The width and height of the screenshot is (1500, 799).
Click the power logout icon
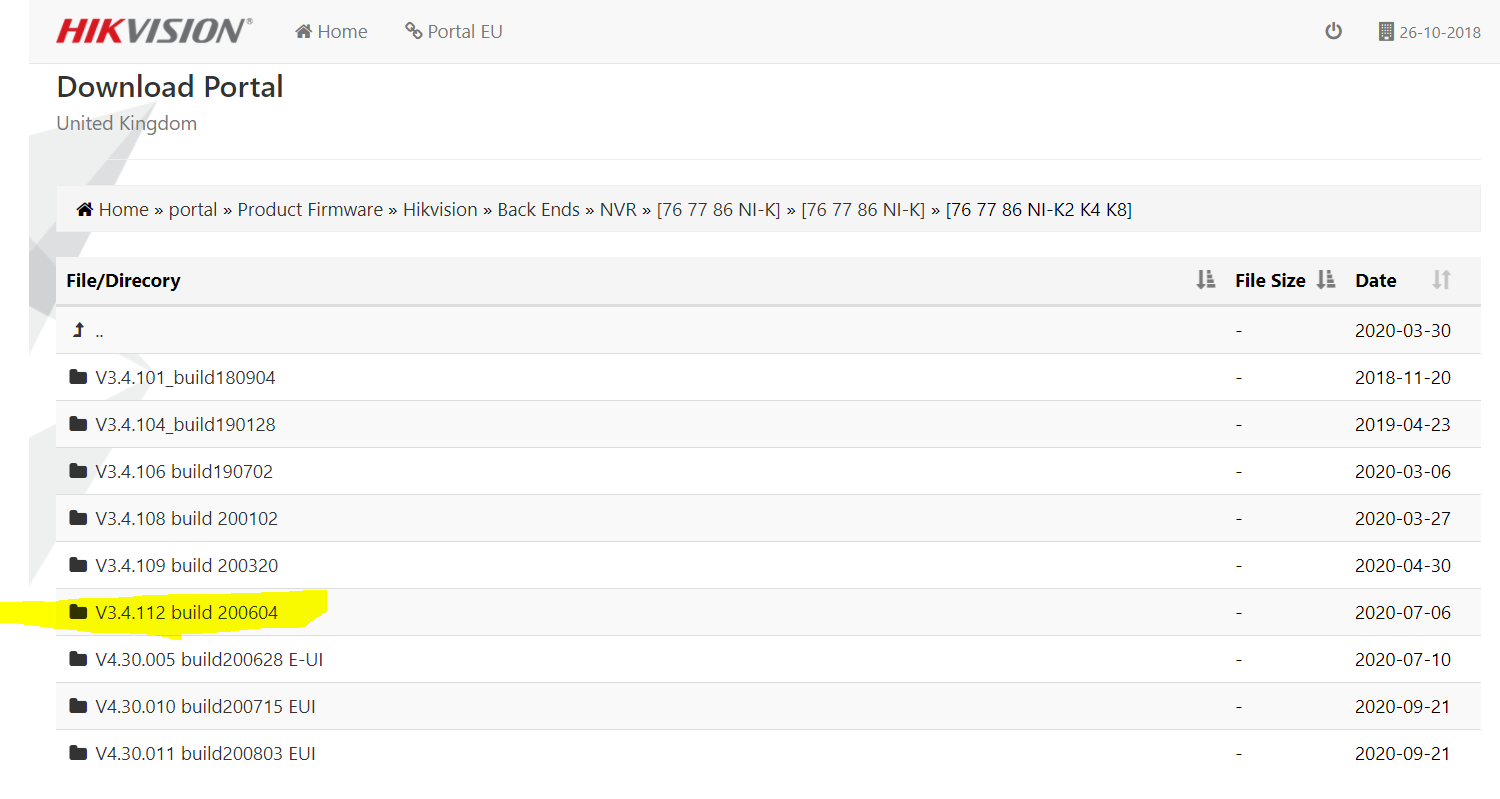[x=1333, y=31]
